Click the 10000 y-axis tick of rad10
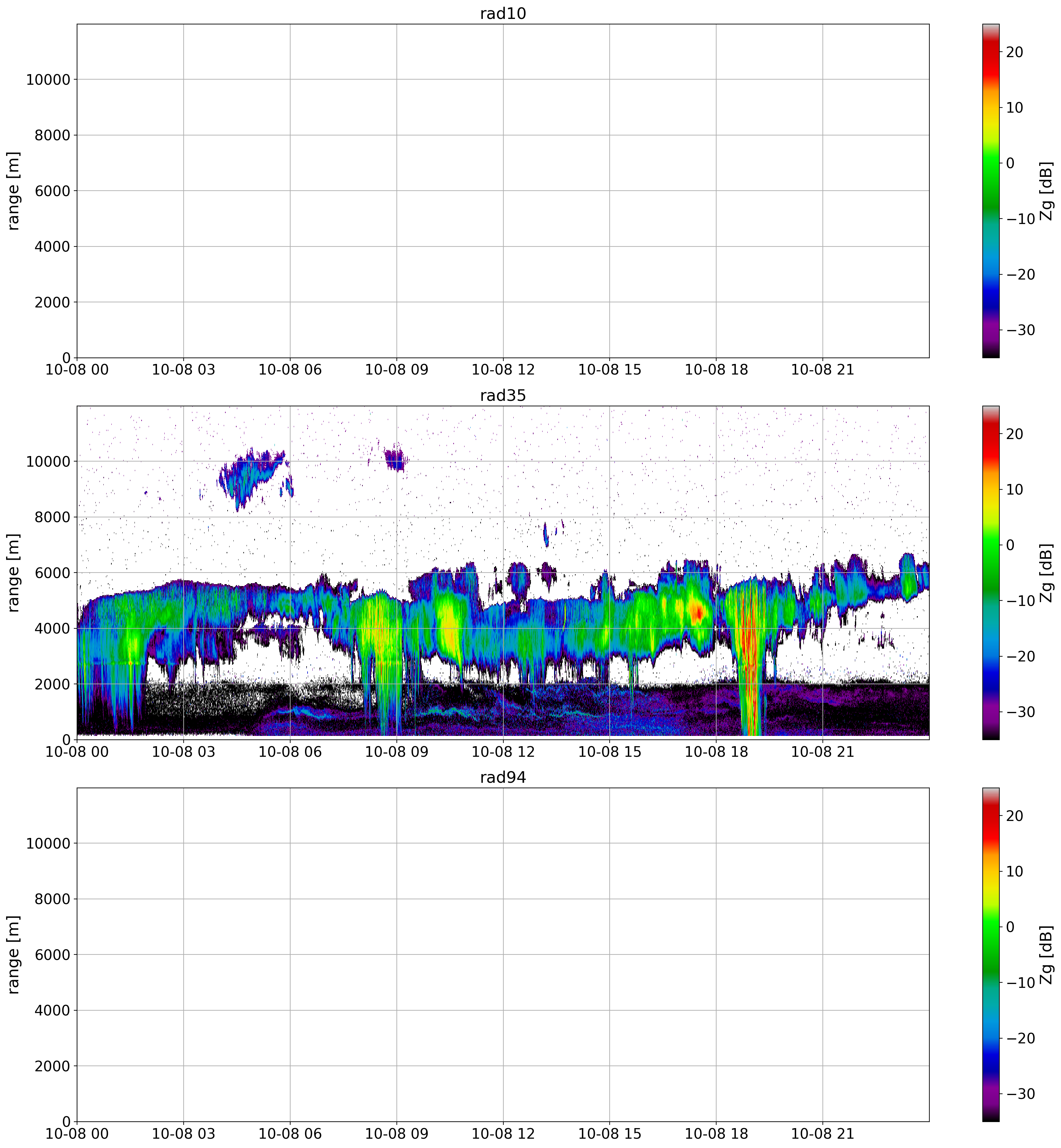The height and width of the screenshot is (1148, 1061). coord(48,80)
